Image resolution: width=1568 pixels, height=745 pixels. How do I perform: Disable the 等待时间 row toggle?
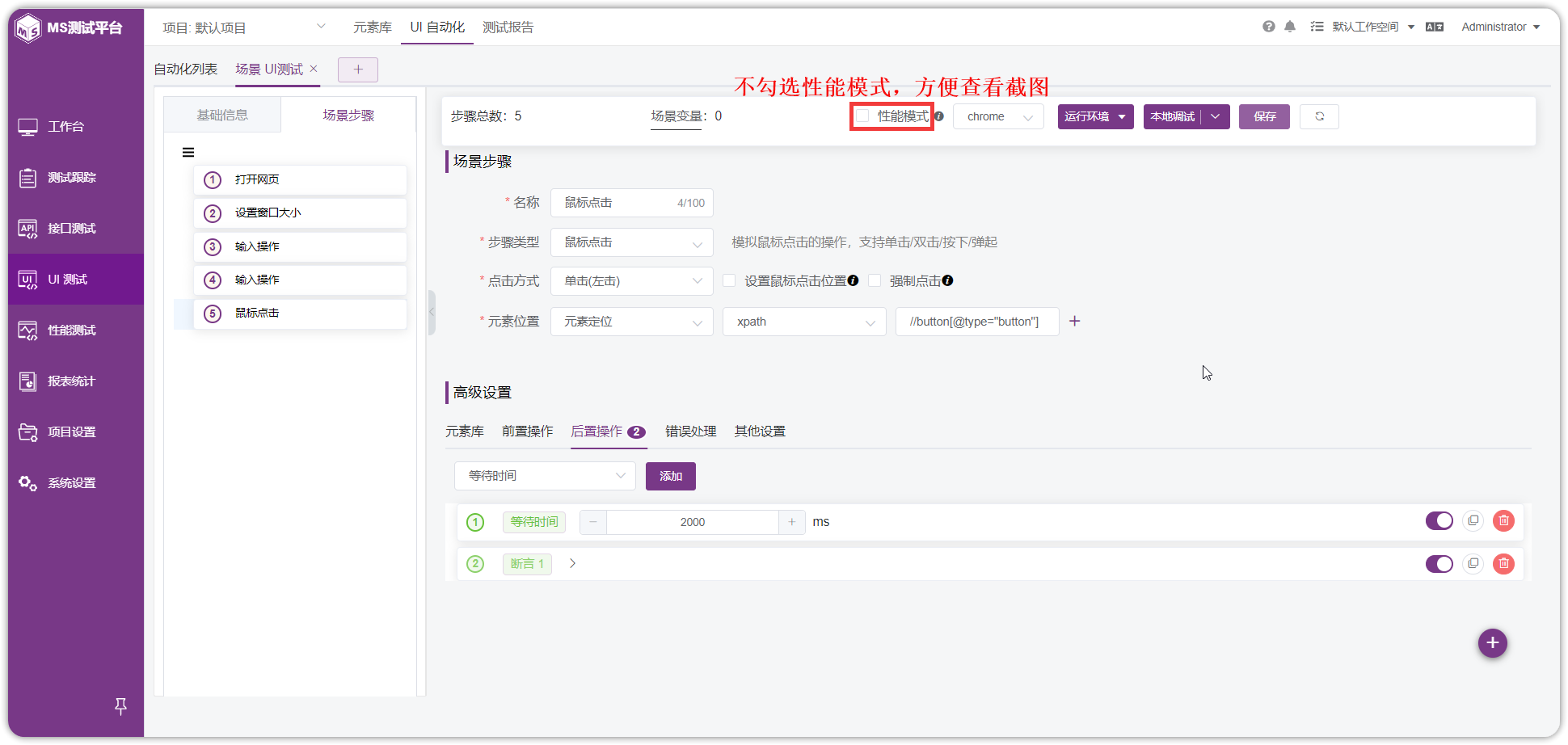[1439, 521]
